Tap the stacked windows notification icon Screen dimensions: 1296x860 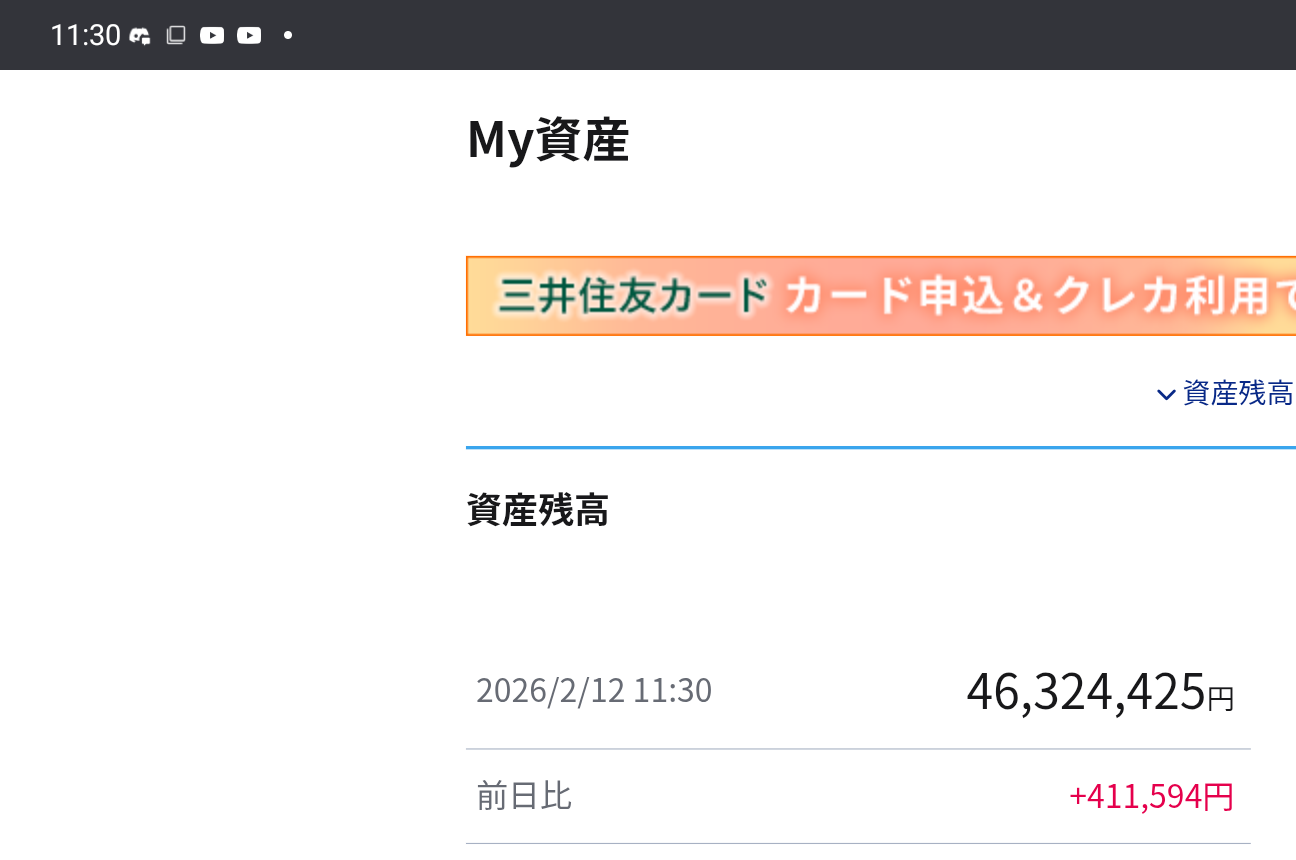click(175, 36)
